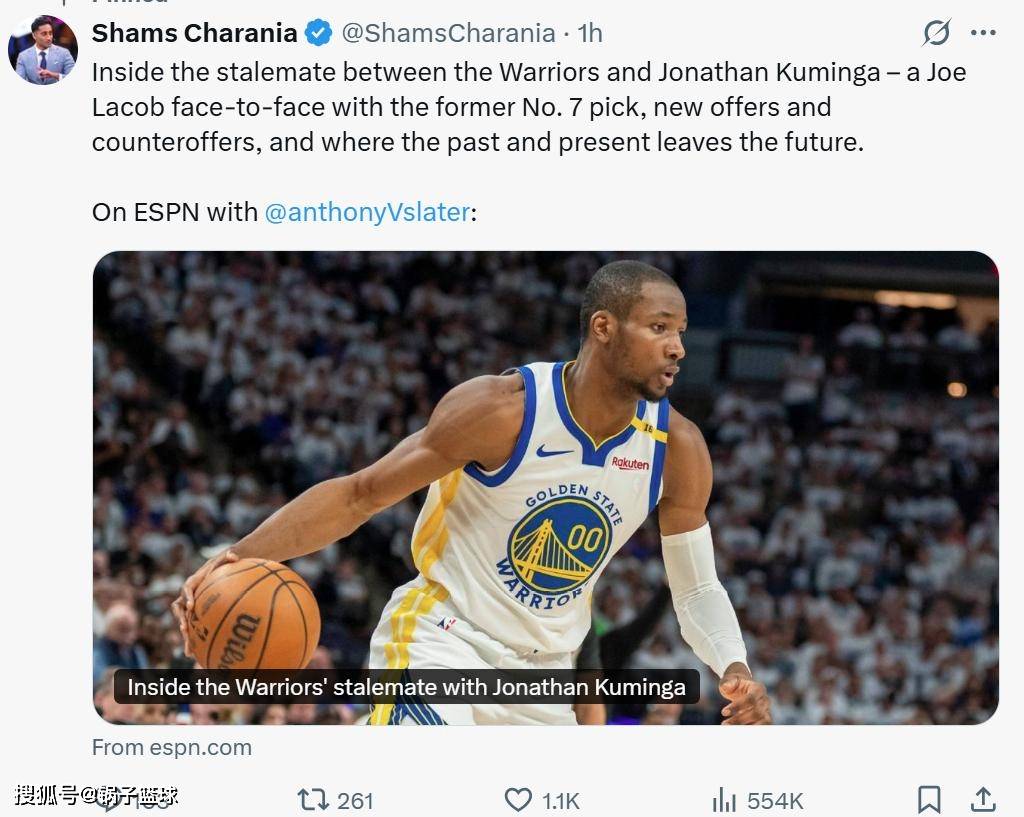Screen dimensions: 1024x817
Task: Open the "From espn.com" source link
Action: 172,747
